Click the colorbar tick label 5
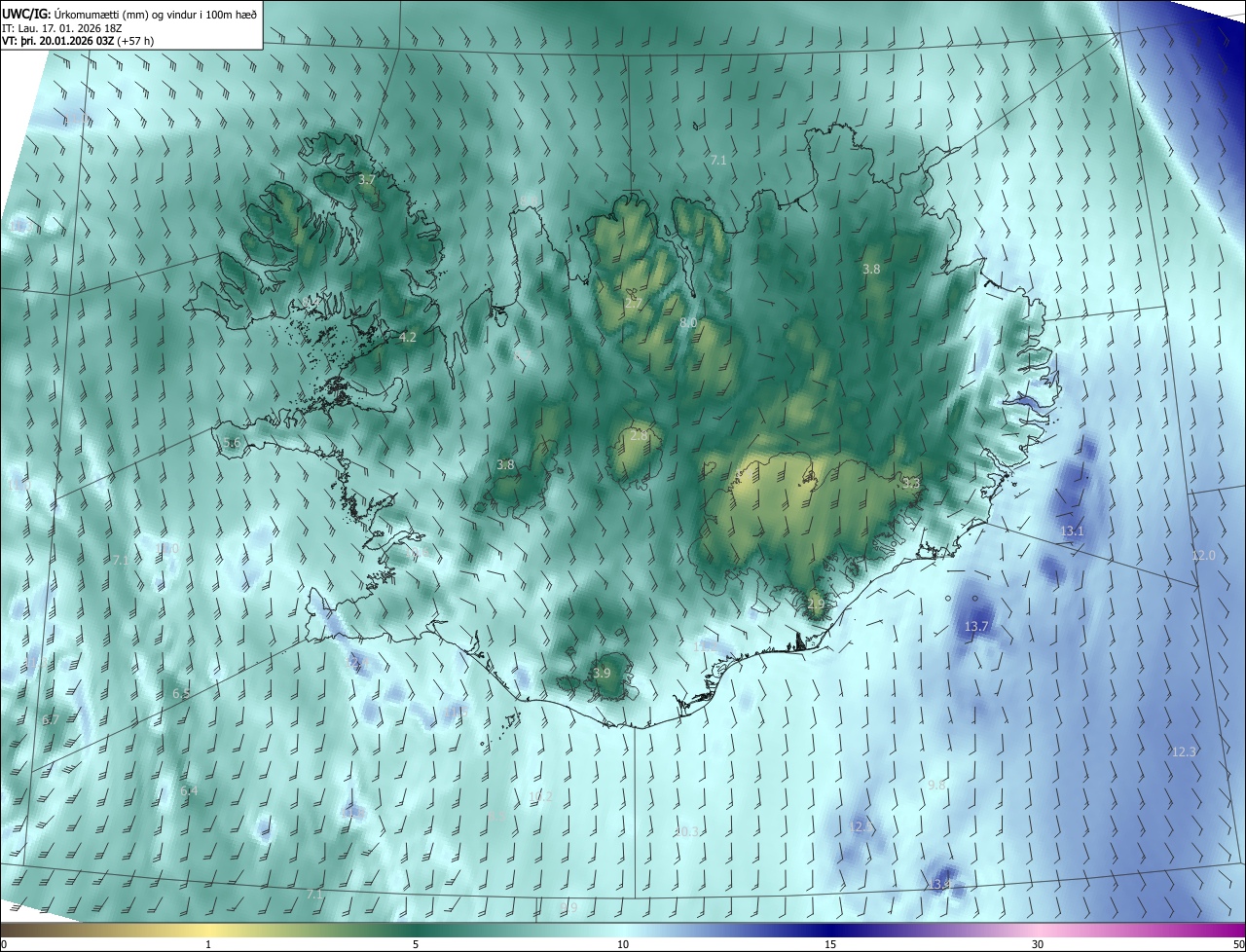Screen dimensions: 1246x952 click(x=416, y=944)
